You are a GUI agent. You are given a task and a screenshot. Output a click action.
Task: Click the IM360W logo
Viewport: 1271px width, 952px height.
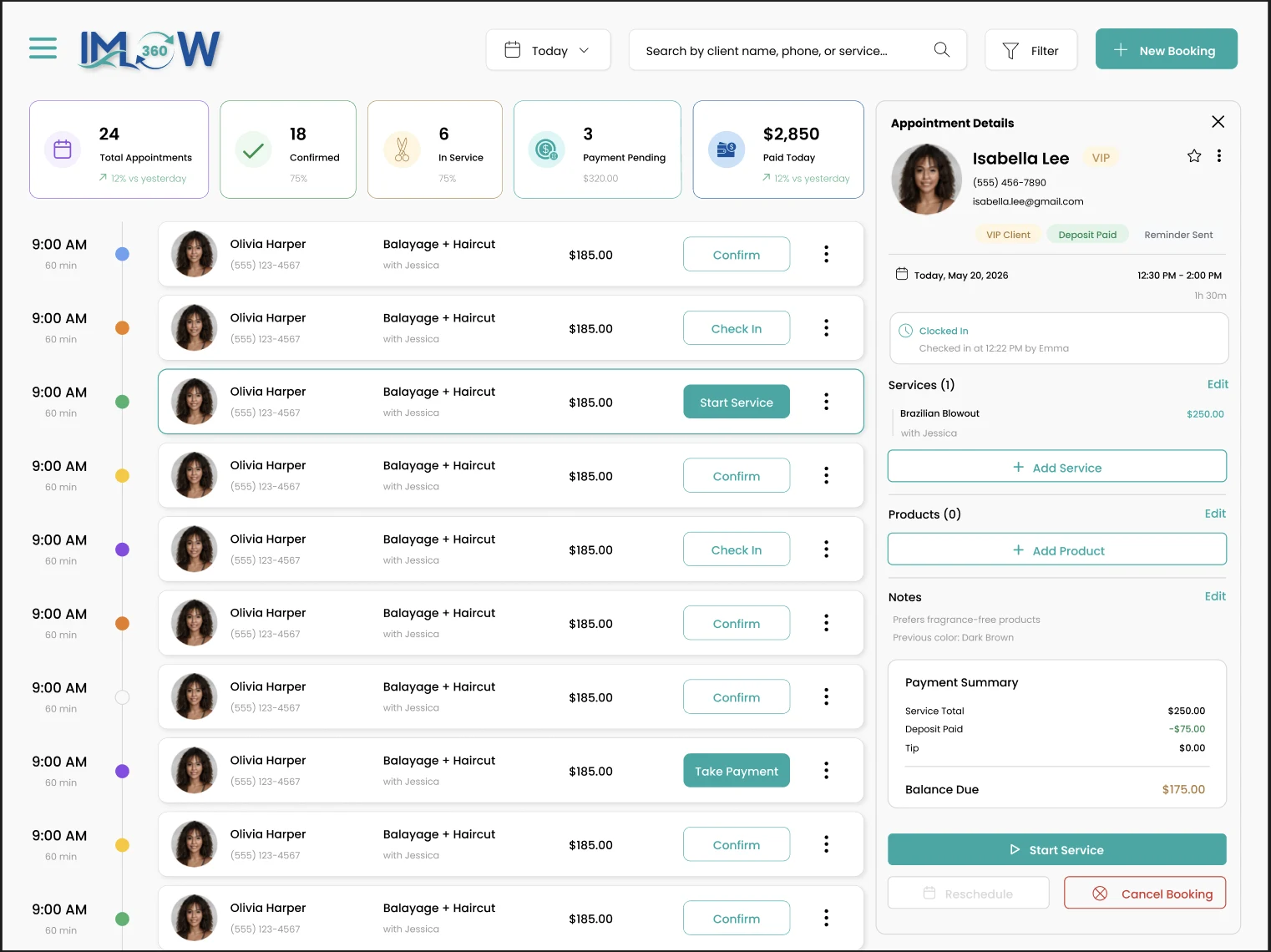point(149,50)
